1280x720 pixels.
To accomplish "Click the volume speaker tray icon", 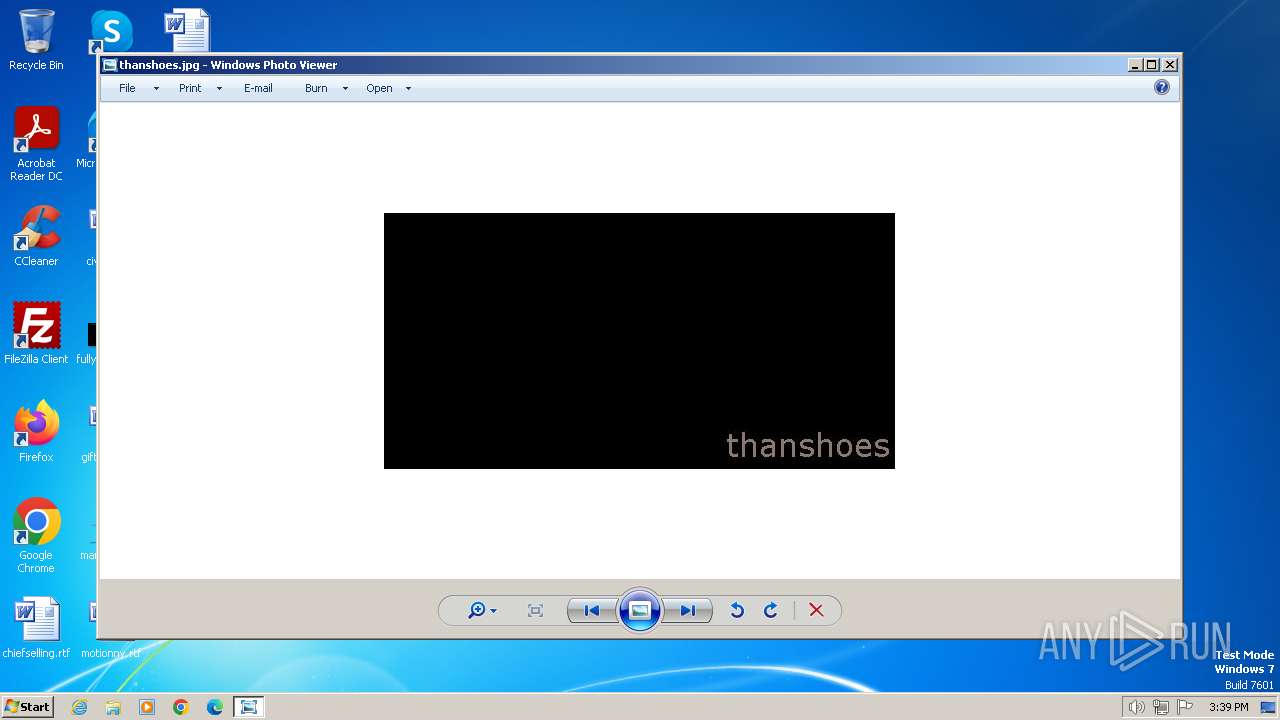I will 1136,707.
